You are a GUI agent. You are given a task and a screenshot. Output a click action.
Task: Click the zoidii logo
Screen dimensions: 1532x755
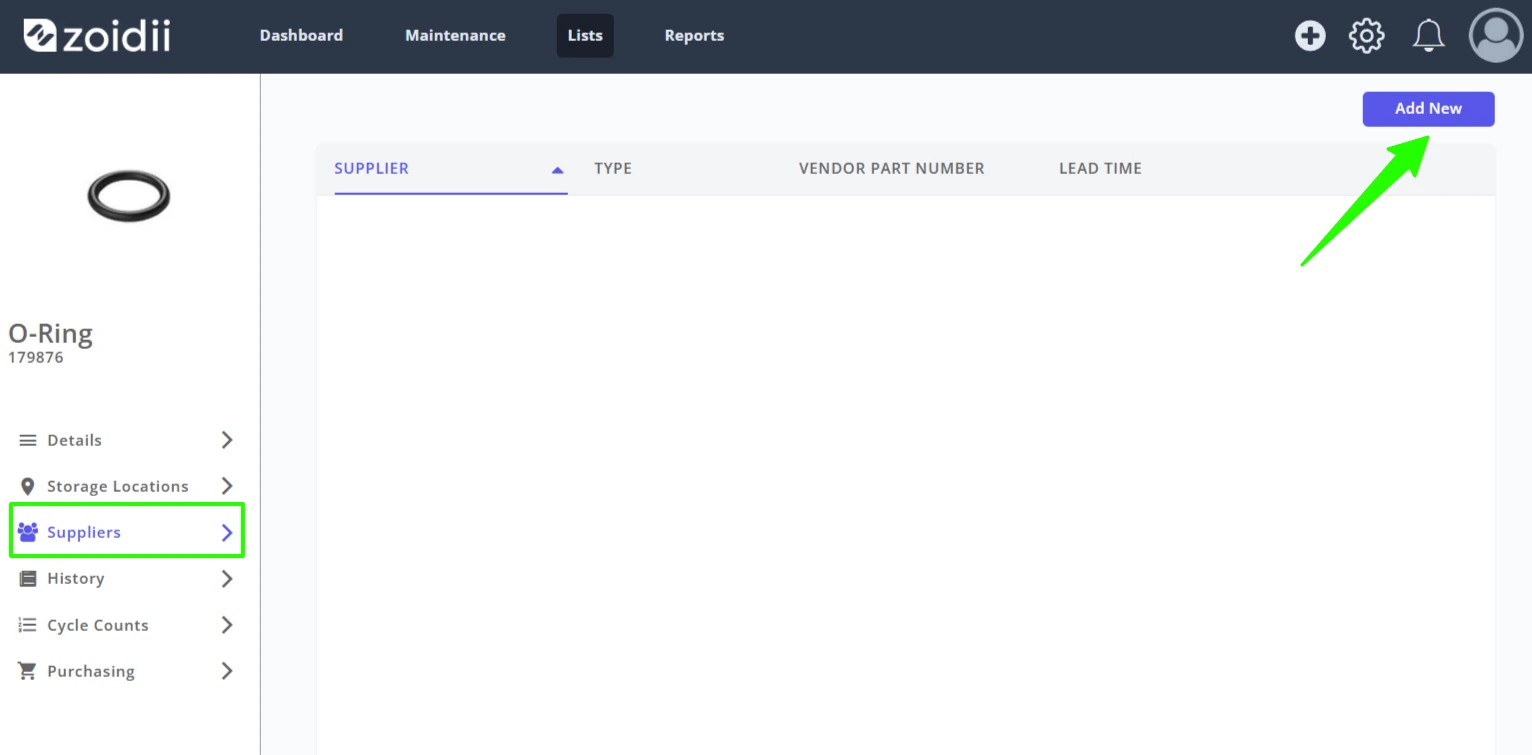[97, 36]
